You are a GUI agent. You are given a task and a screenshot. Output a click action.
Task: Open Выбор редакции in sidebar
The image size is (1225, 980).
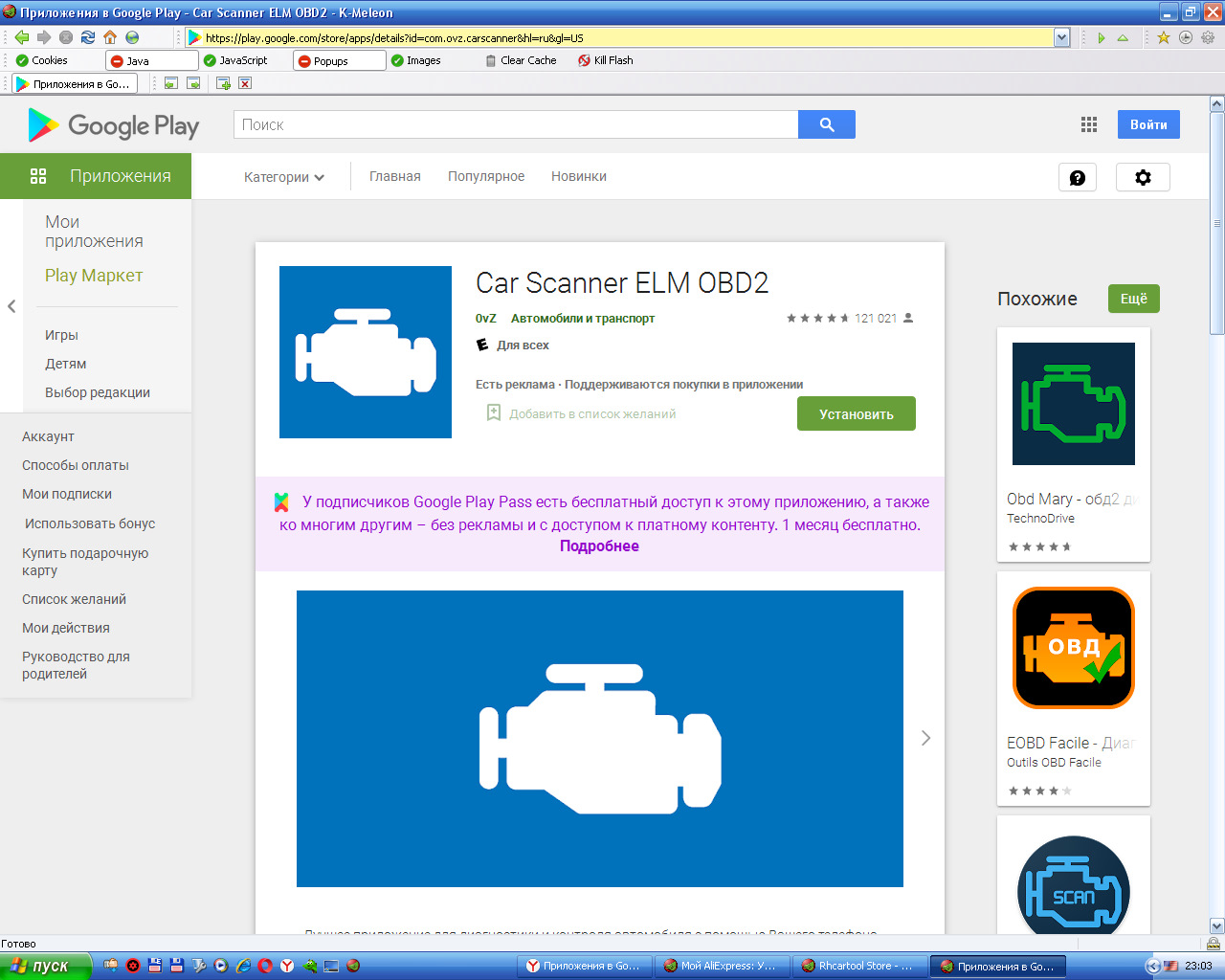click(x=98, y=392)
